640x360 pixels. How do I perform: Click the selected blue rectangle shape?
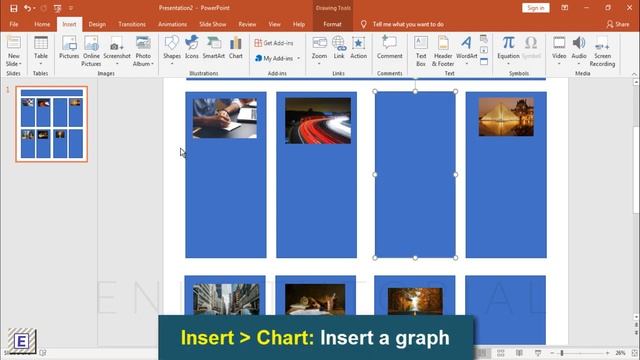(415, 175)
